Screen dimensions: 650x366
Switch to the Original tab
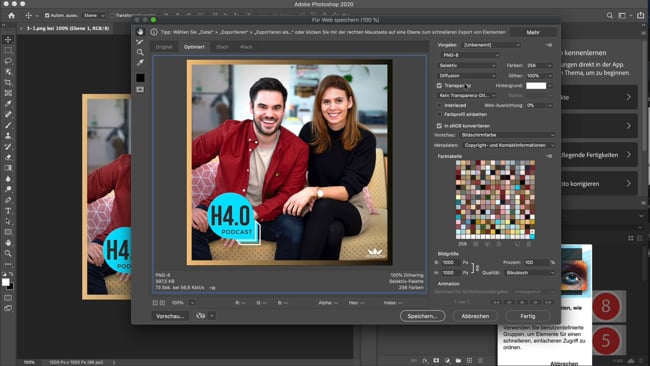(x=164, y=47)
